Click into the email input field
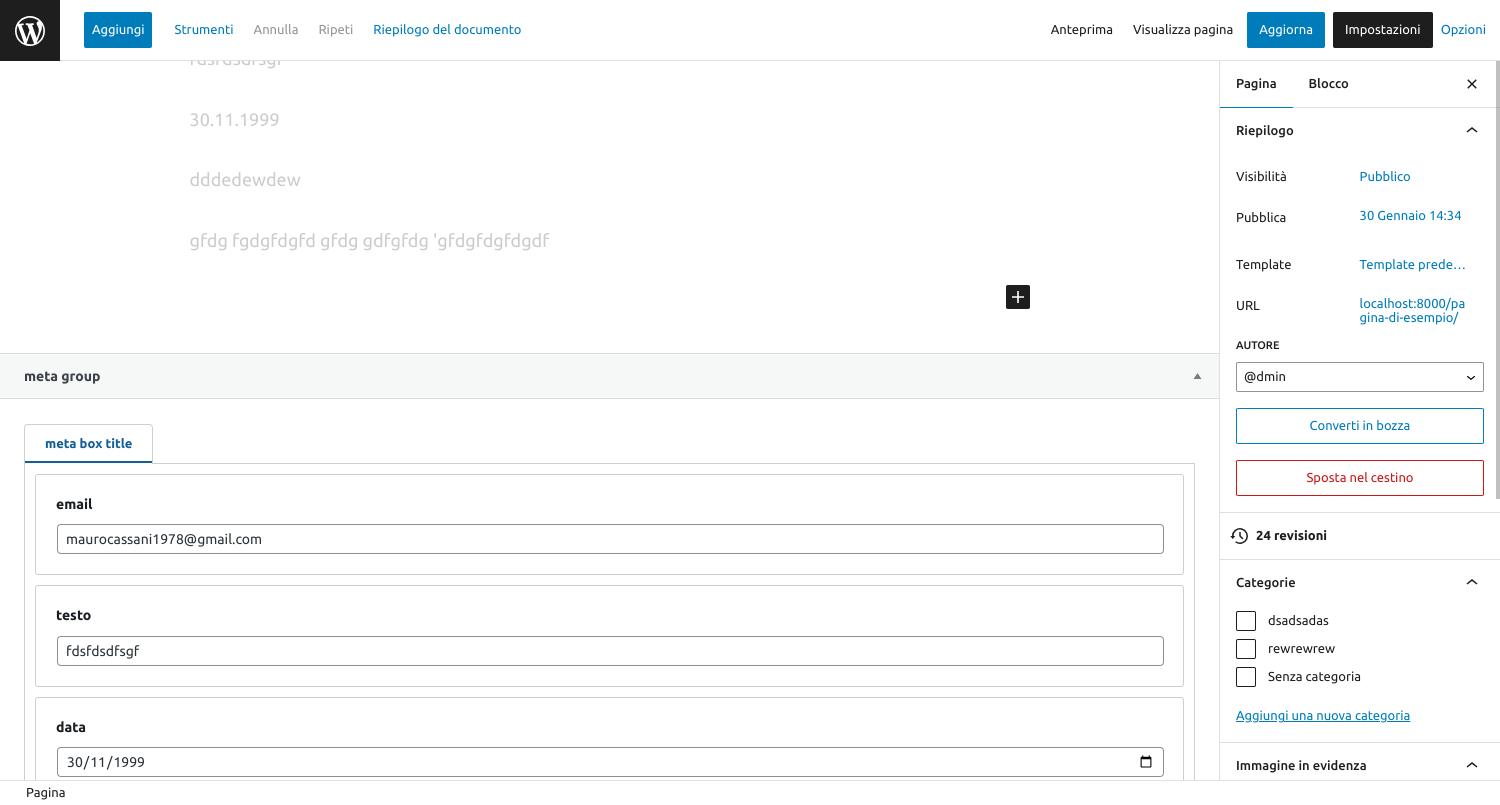This screenshot has width=1500, height=805. pyautogui.click(x=610, y=539)
